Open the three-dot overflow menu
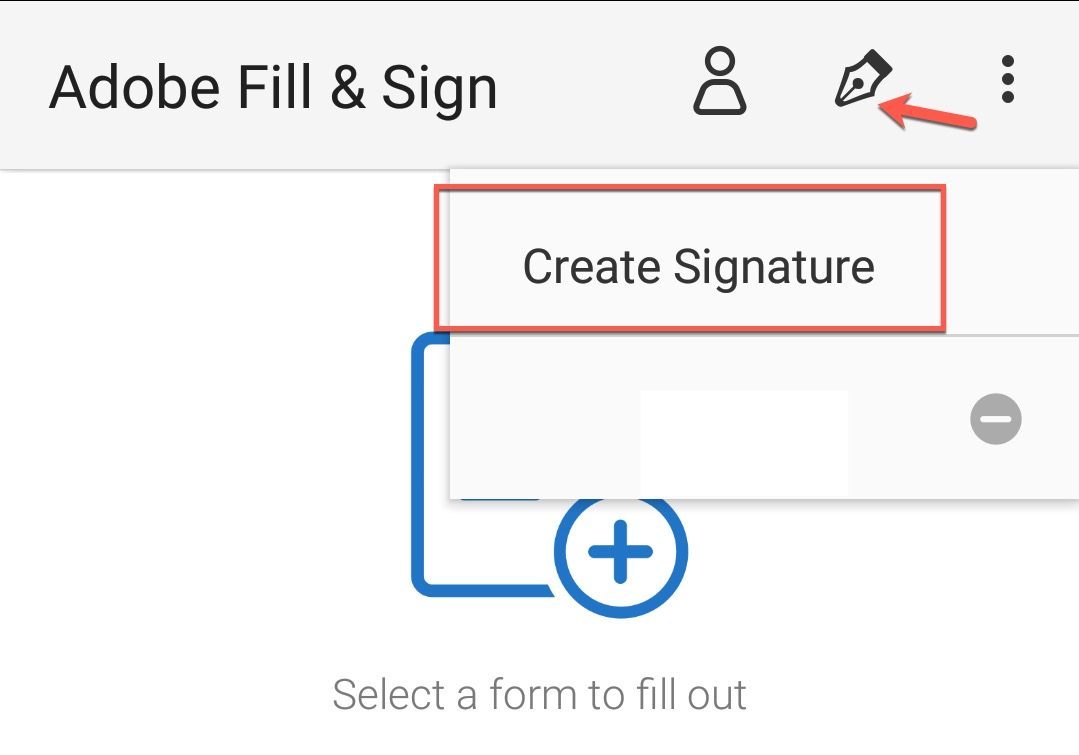Viewport: 1079px width, 755px height. 1007,79
